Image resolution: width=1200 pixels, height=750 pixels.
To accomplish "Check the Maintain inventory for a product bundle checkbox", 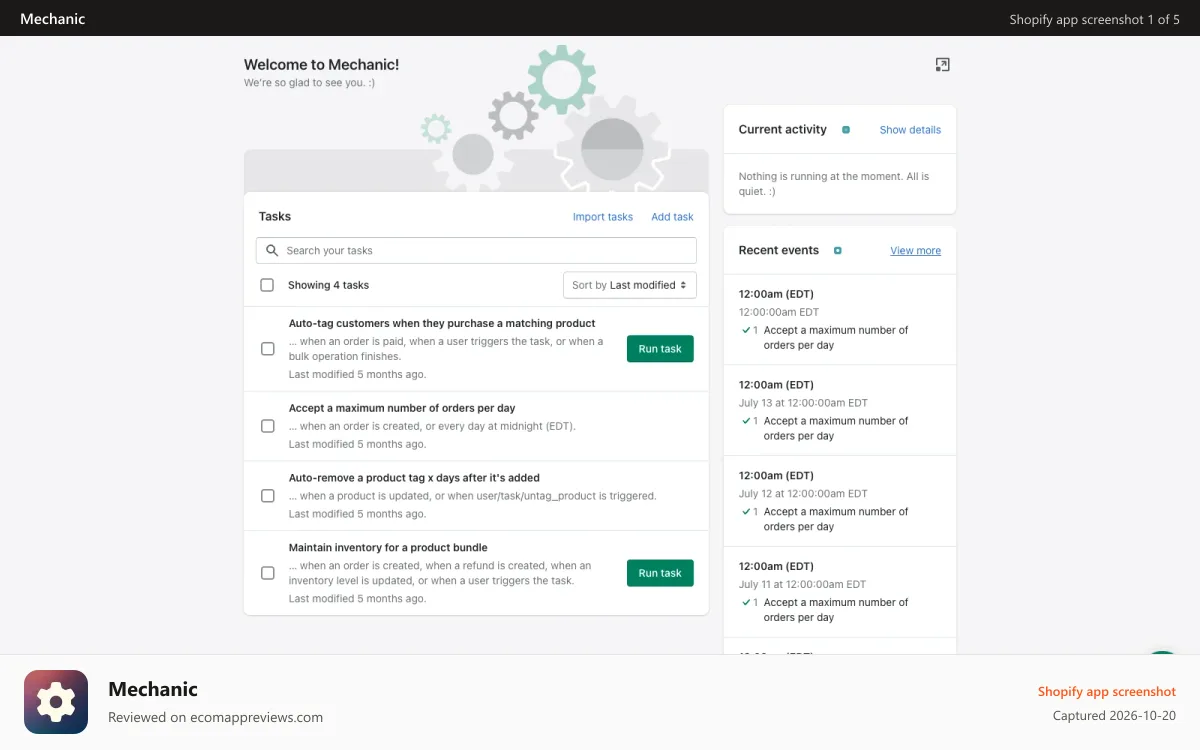I will (268, 573).
